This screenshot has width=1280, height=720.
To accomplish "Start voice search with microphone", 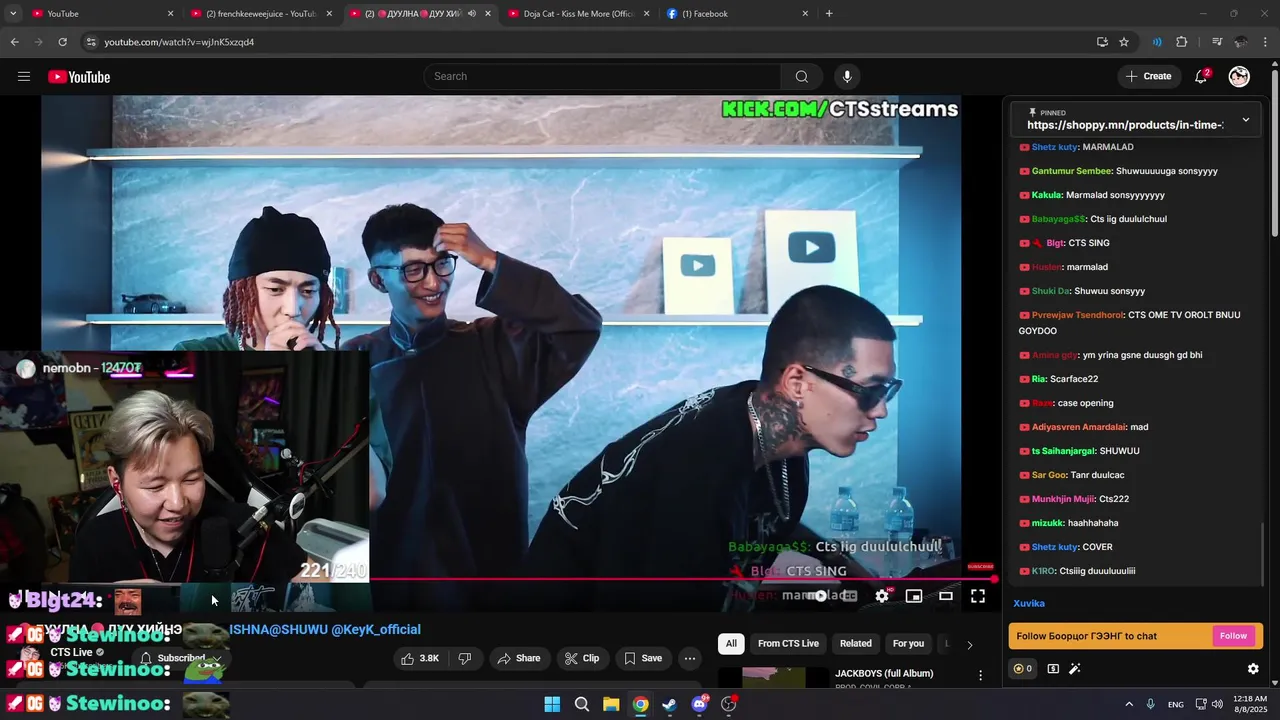I will 847,77.
